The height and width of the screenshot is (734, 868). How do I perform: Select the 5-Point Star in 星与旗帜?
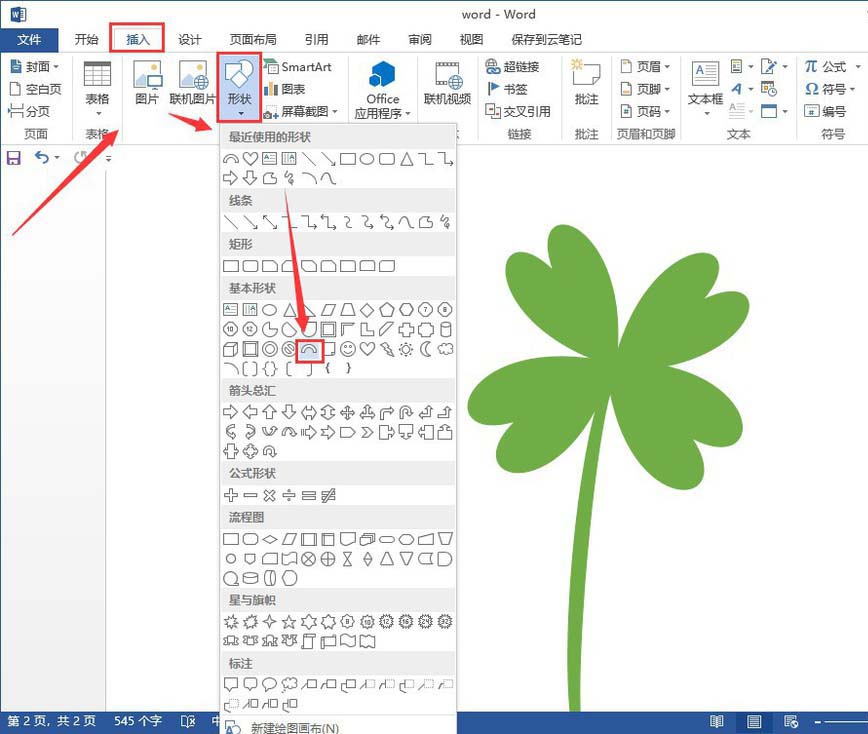tap(289, 622)
